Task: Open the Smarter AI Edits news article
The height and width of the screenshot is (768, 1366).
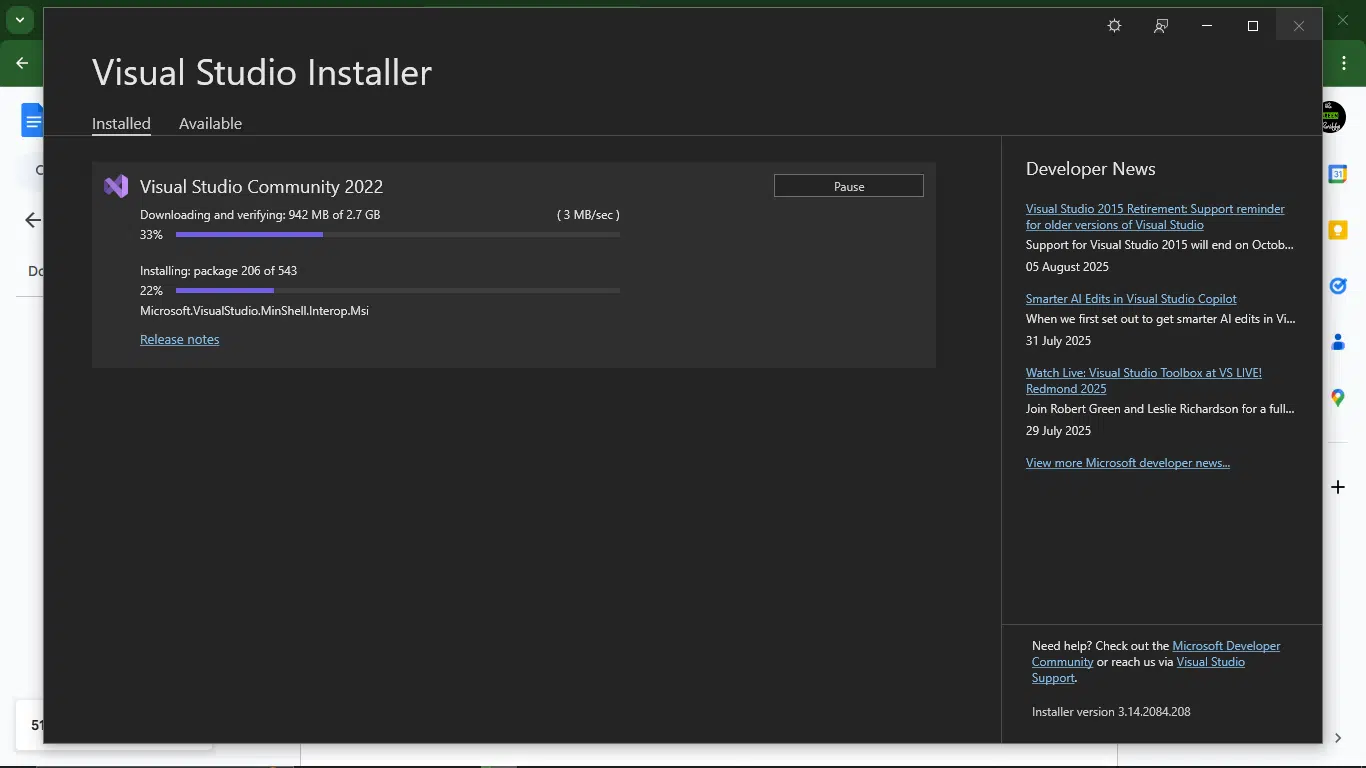Action: [x=1130, y=299]
